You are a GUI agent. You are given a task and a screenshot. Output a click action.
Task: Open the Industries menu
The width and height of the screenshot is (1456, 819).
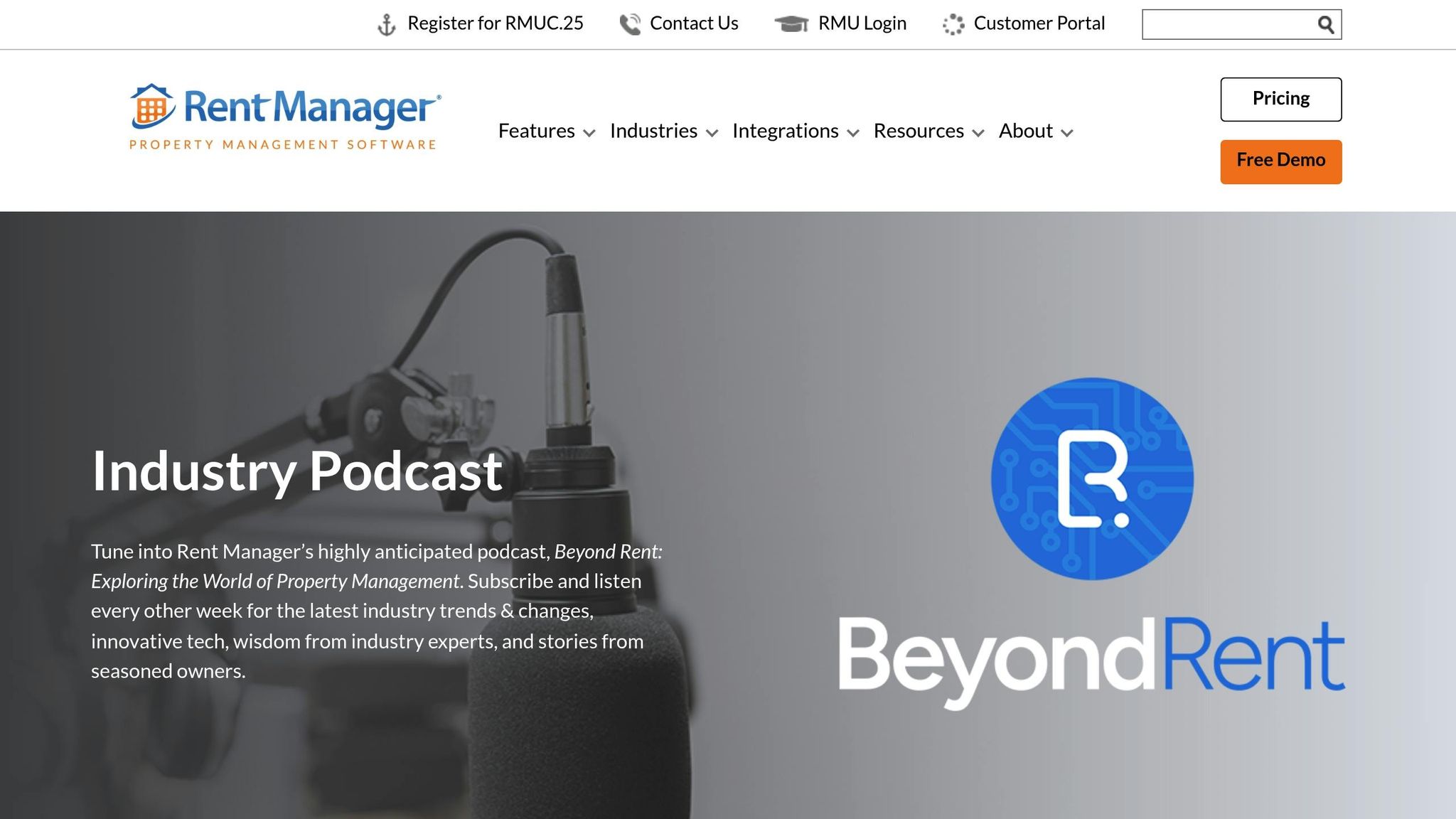coord(653,131)
